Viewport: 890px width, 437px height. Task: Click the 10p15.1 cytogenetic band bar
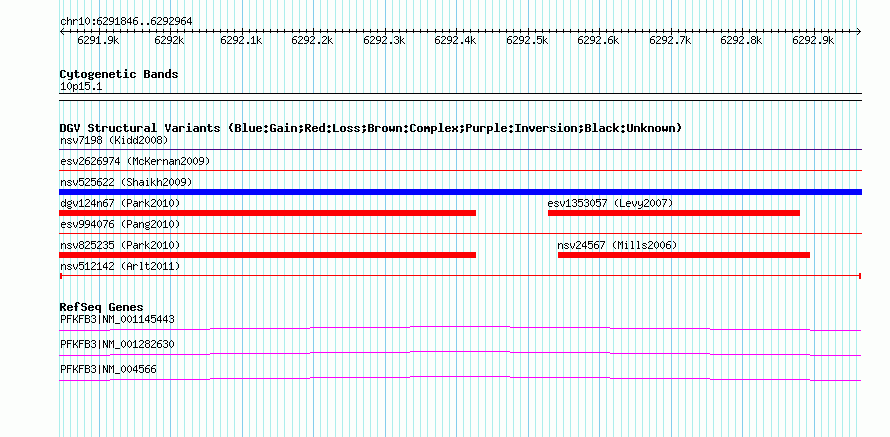point(460,97)
